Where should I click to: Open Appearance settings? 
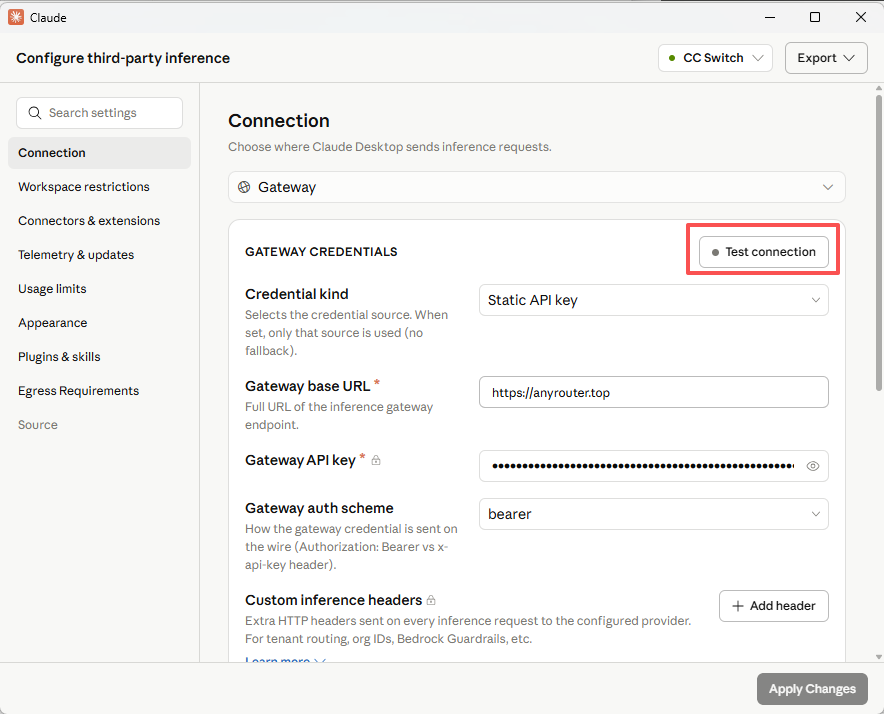[x=99, y=323]
